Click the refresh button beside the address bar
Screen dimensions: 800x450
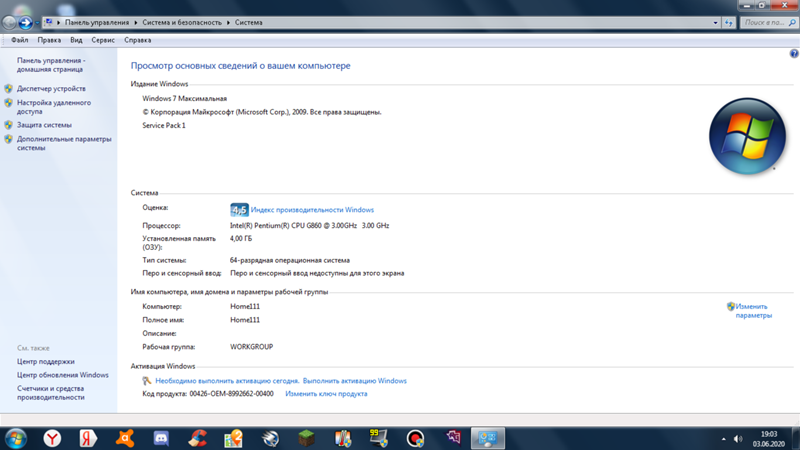pyautogui.click(x=729, y=22)
